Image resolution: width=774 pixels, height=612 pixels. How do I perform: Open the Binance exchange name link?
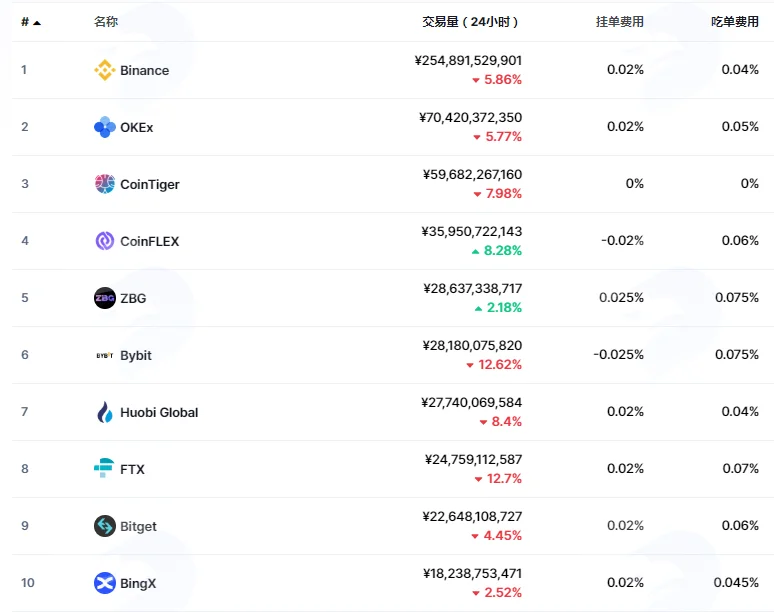point(145,71)
